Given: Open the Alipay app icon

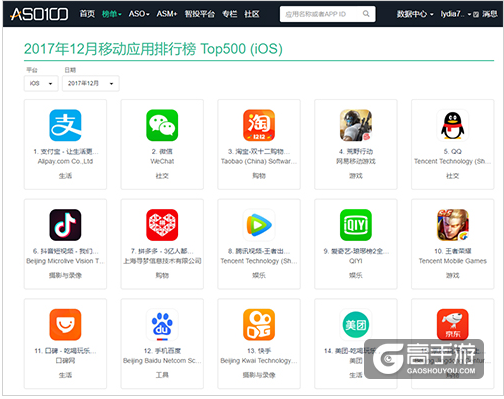Looking at the screenshot, I should pos(65,125).
